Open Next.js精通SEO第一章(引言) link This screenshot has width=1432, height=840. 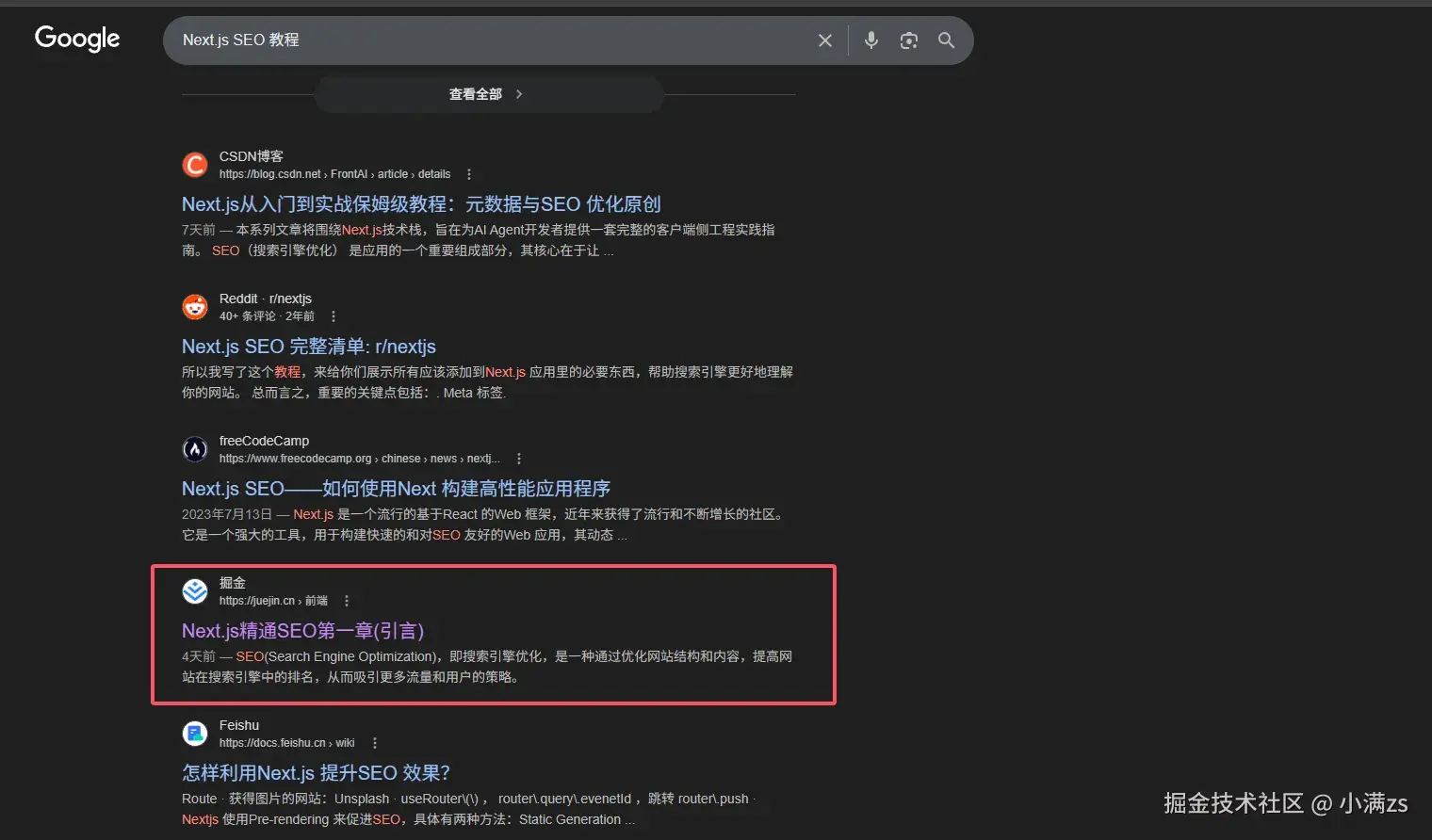click(x=303, y=631)
